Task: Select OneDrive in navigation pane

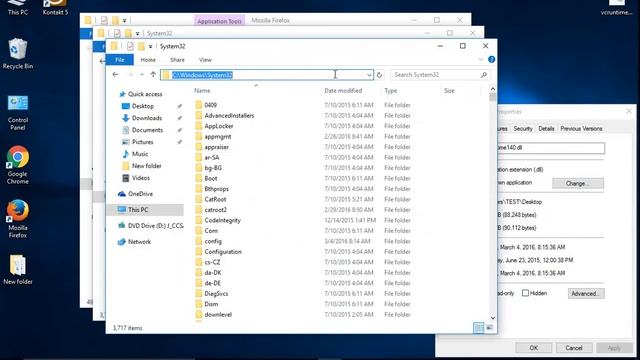Action: (x=140, y=194)
